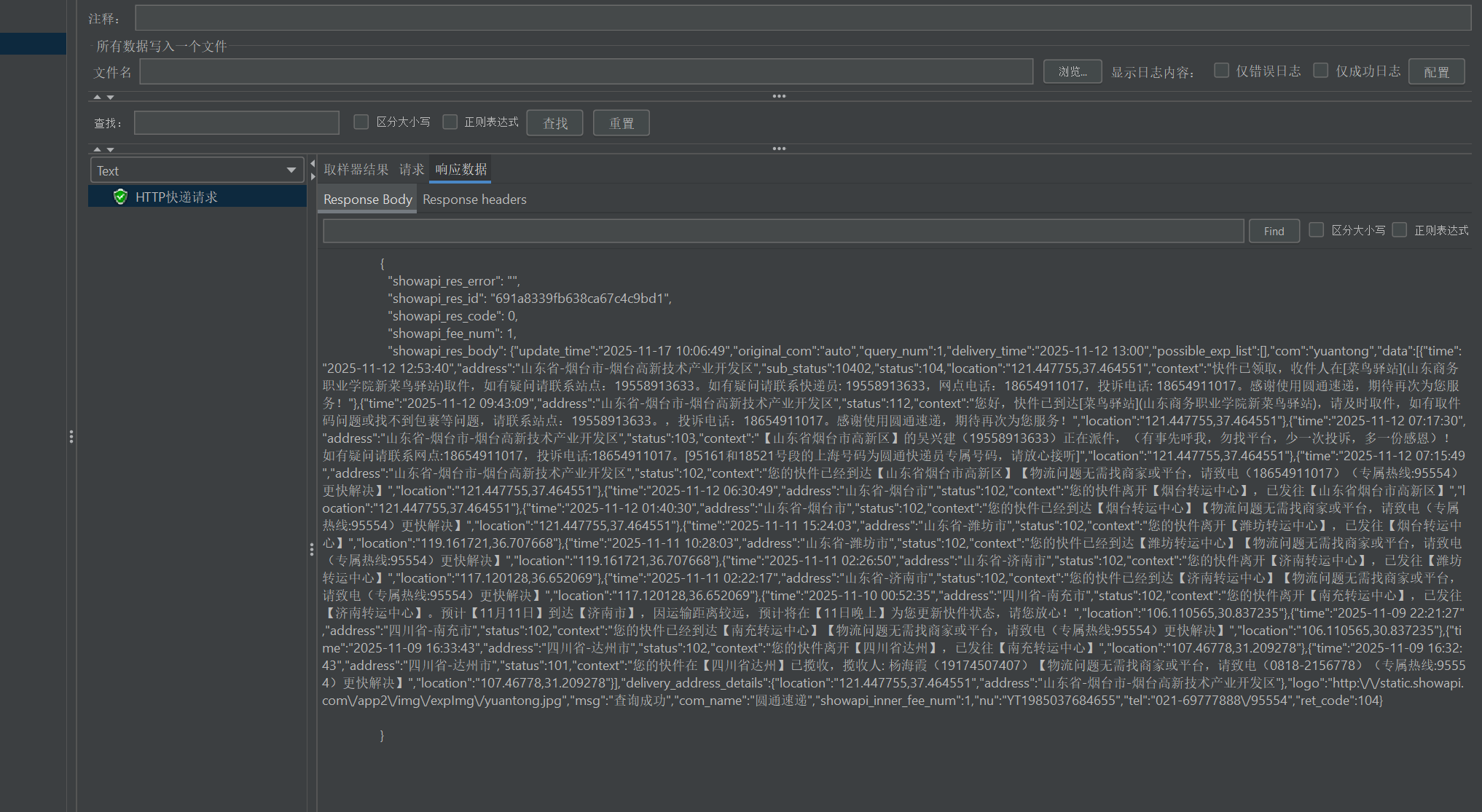The image size is (1482, 812).
Task: Click the 浏览... browse button
Action: 1072,71
